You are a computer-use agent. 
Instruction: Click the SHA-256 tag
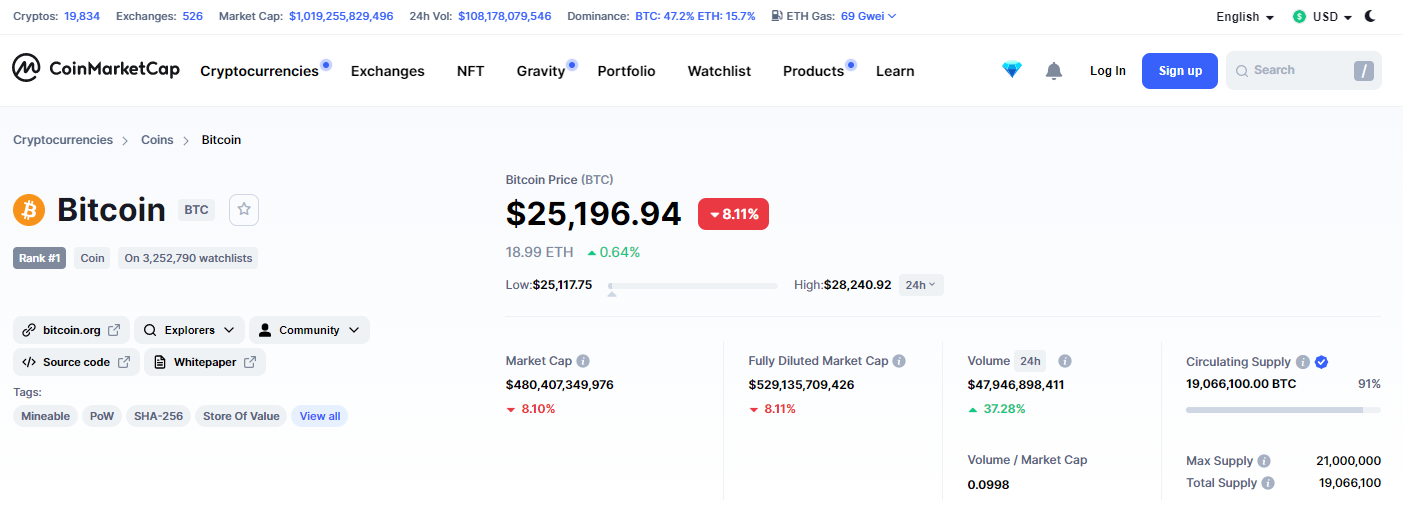click(159, 416)
